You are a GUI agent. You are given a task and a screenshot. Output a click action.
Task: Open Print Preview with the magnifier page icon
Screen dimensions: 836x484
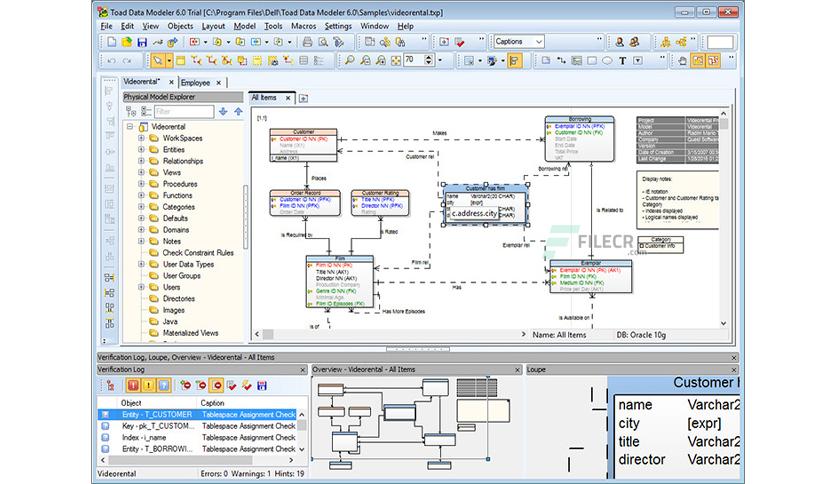click(x=323, y=42)
